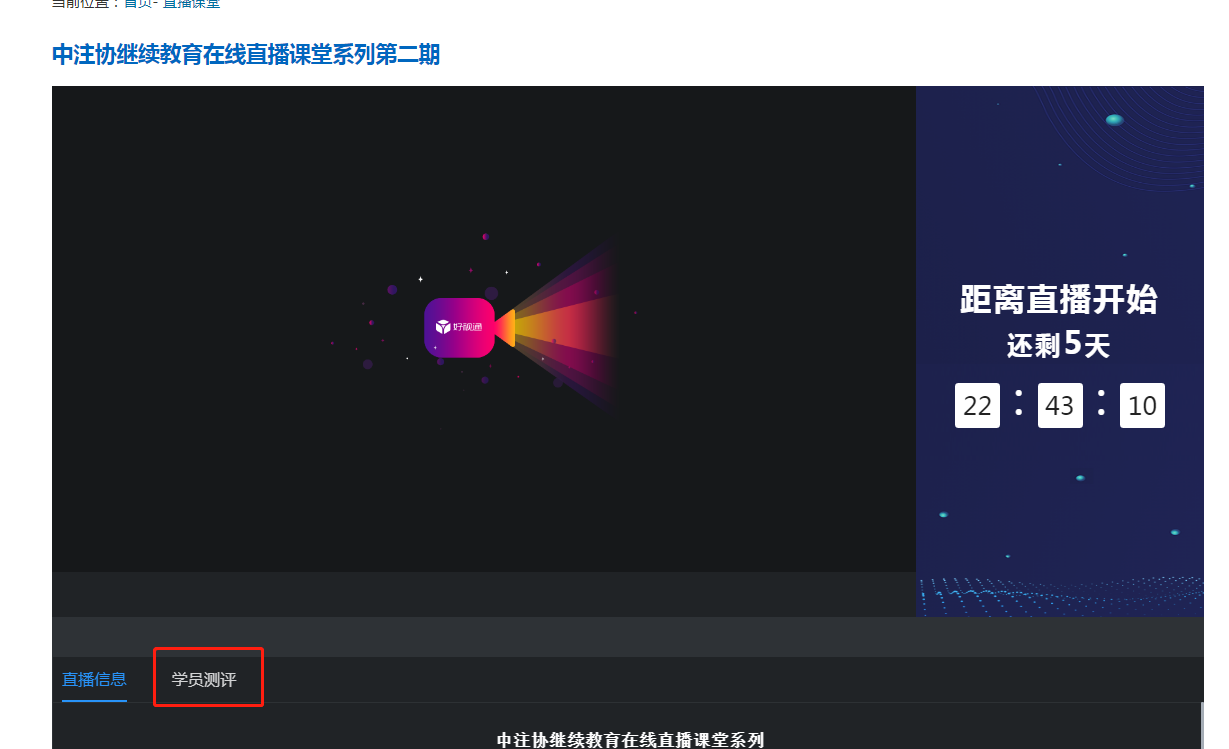Switch to the 学员测评 tab
The image size is (1229, 749).
coord(204,680)
